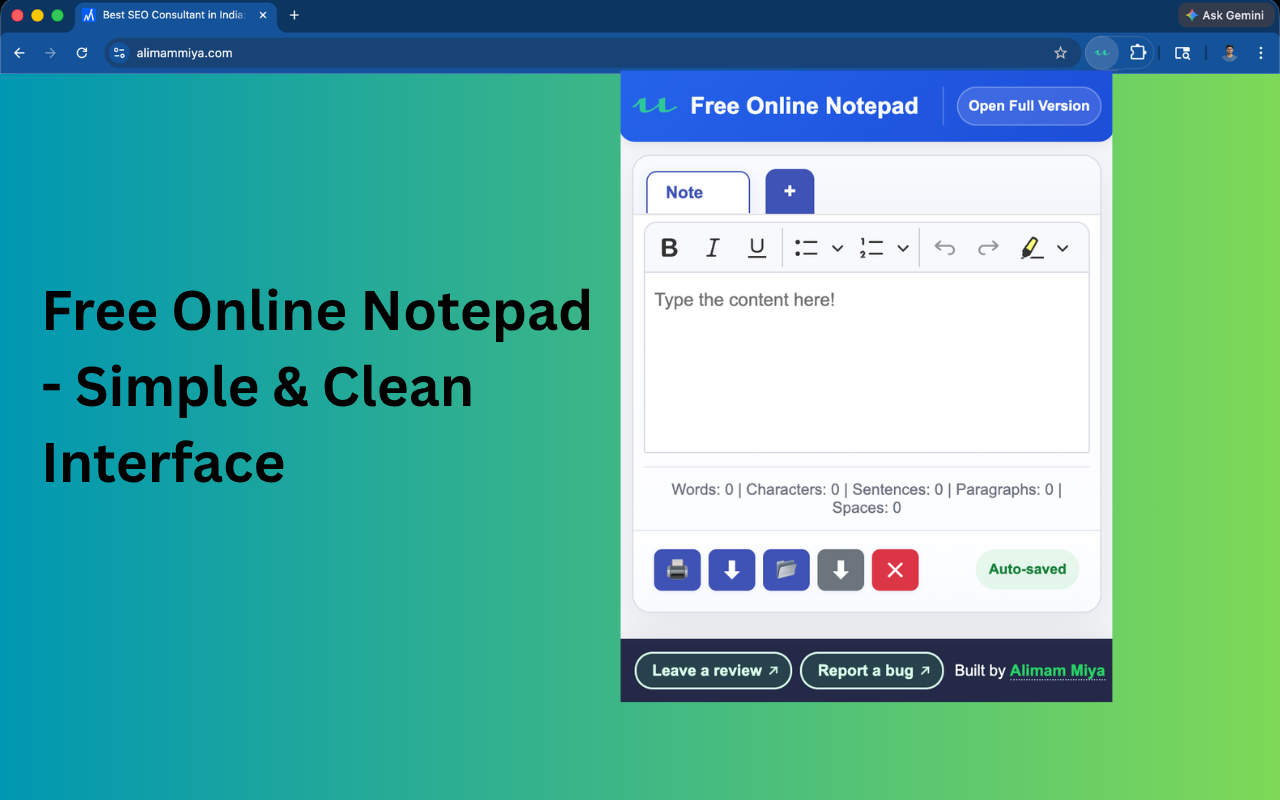This screenshot has height=800, width=1280.
Task: Click the notepad logo icon in header
Action: 655,105
